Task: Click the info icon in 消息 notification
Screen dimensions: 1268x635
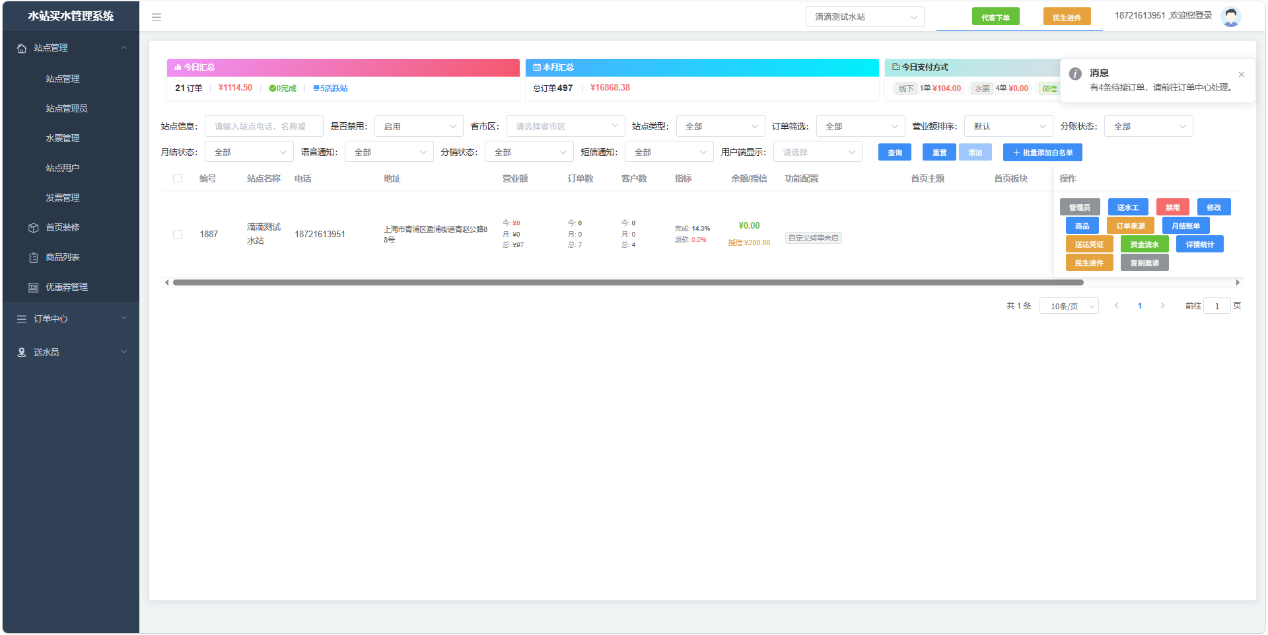Action: pyautogui.click(x=1075, y=74)
